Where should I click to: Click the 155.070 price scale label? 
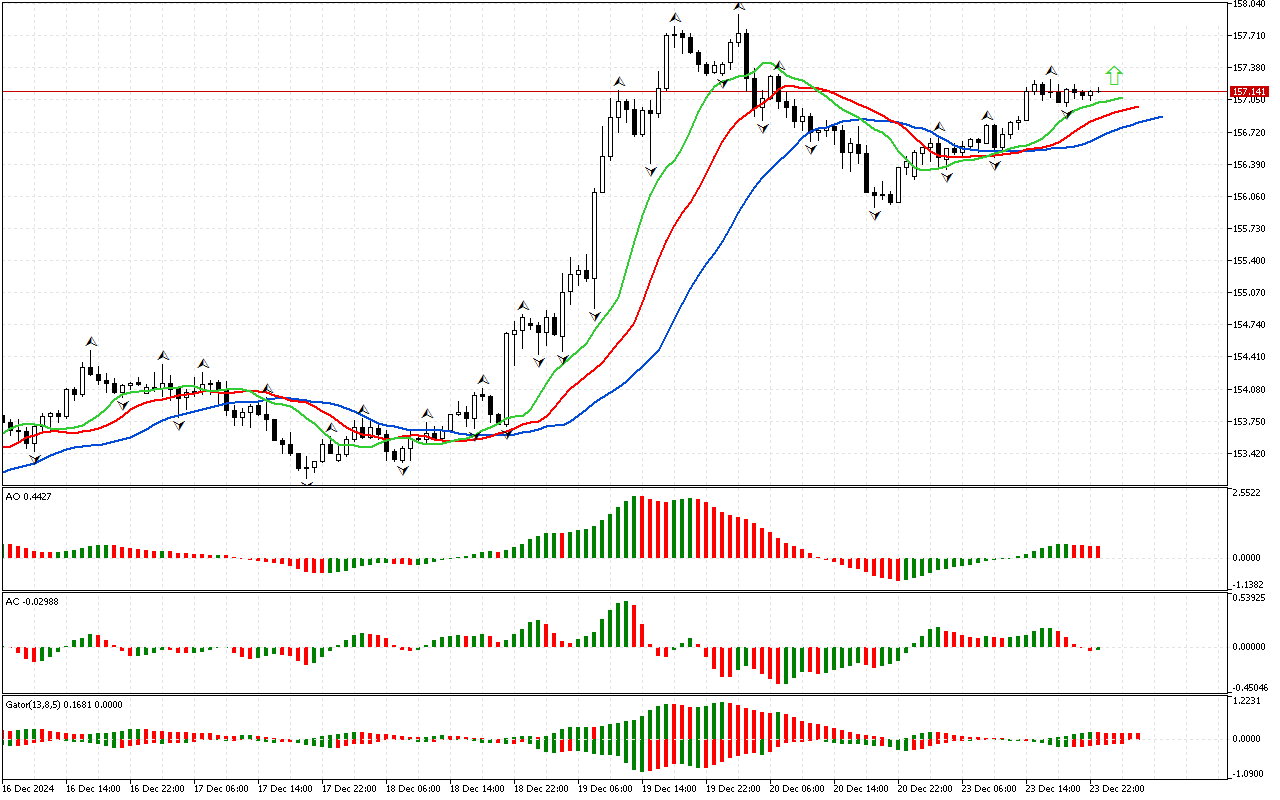coord(1250,292)
